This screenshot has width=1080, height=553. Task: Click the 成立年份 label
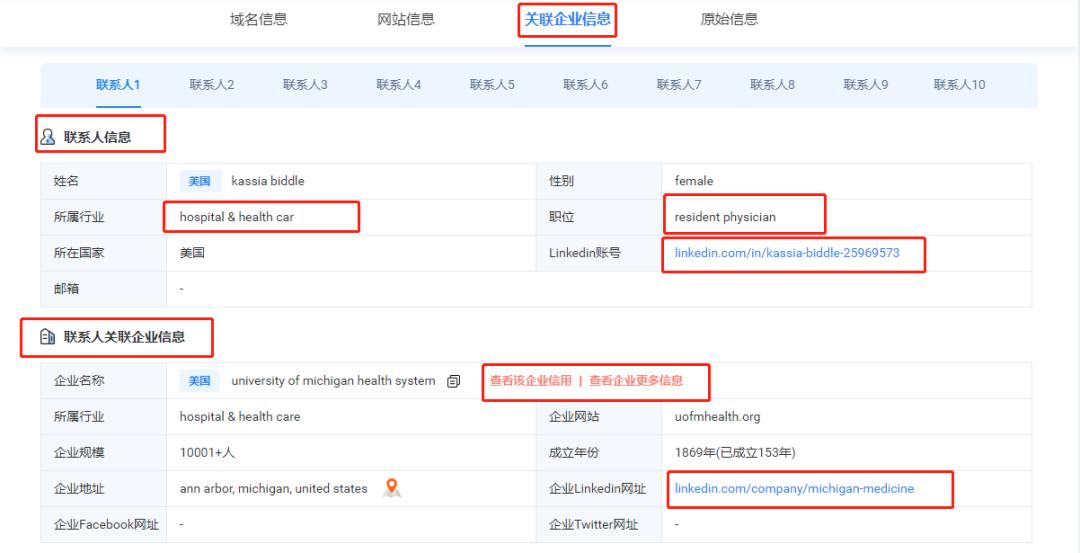pos(574,452)
